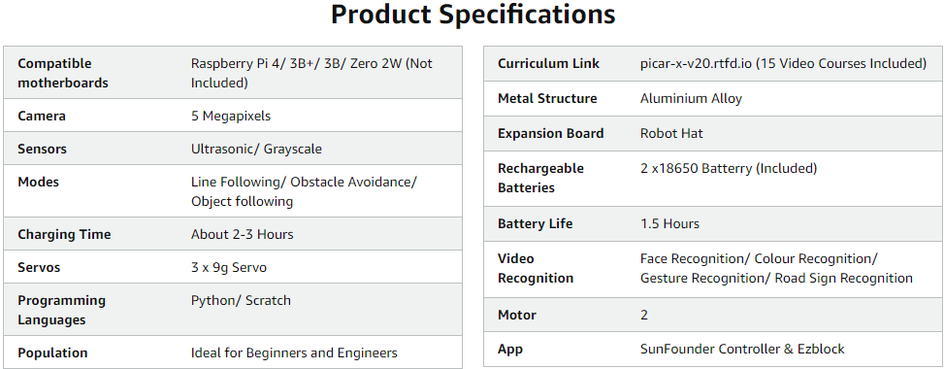
Task: Select the Compatible motherboards label
Action: 63,73
